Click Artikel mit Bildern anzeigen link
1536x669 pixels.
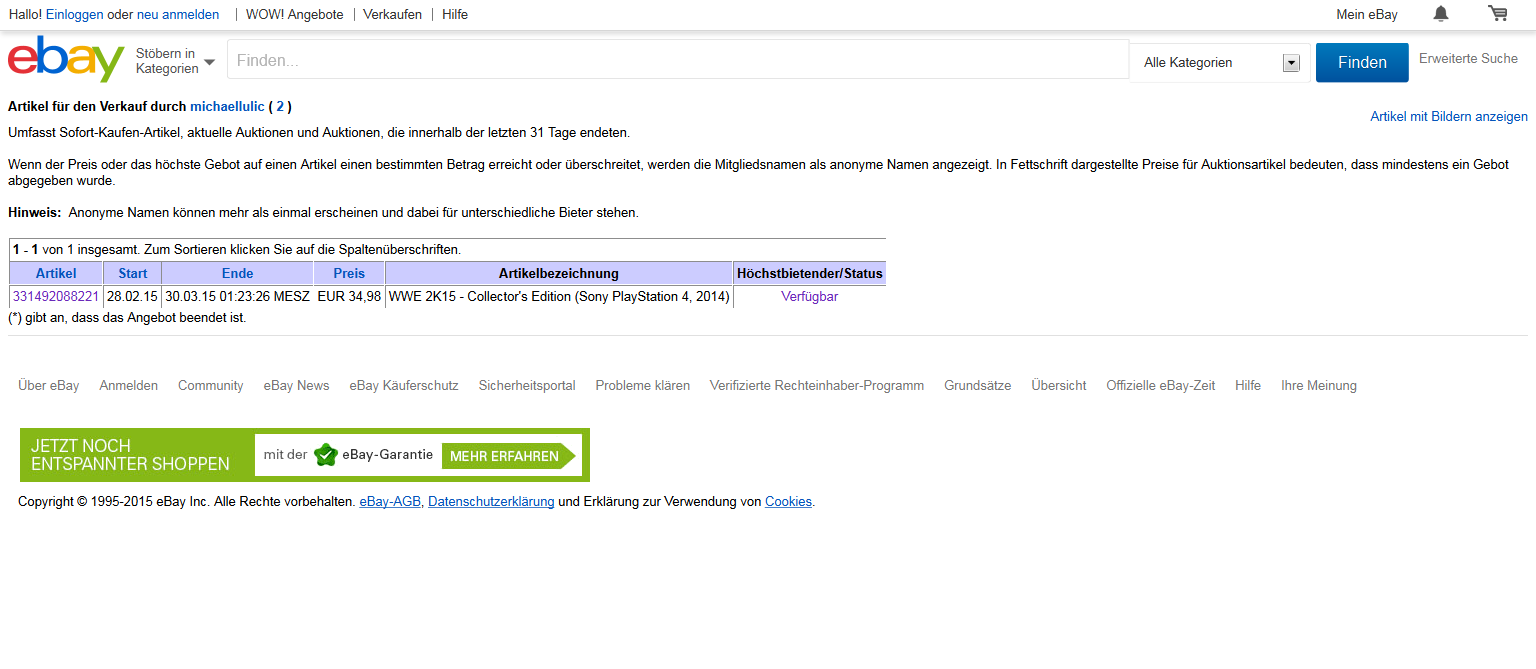pyautogui.click(x=1448, y=117)
